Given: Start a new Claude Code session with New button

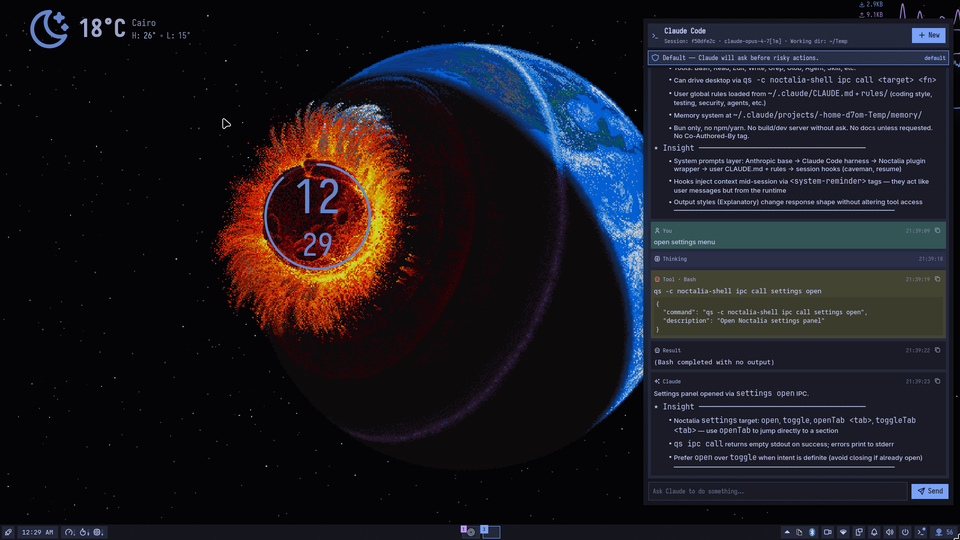Looking at the screenshot, I should pos(928,36).
